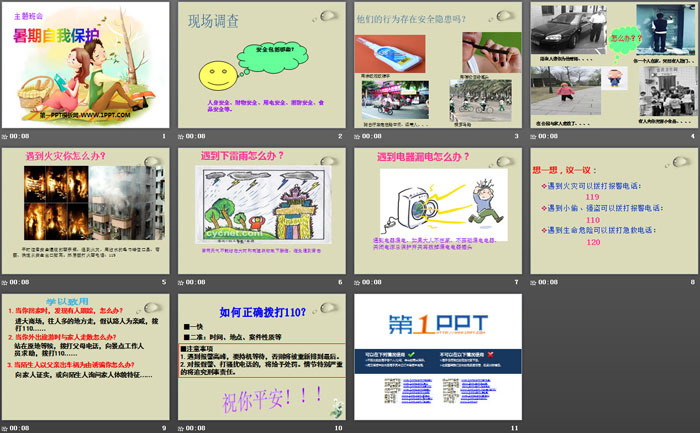Viewport: 700px width, 433px height.
Task: Click the 00:08 timing under slide 3
Action: tap(371, 136)
